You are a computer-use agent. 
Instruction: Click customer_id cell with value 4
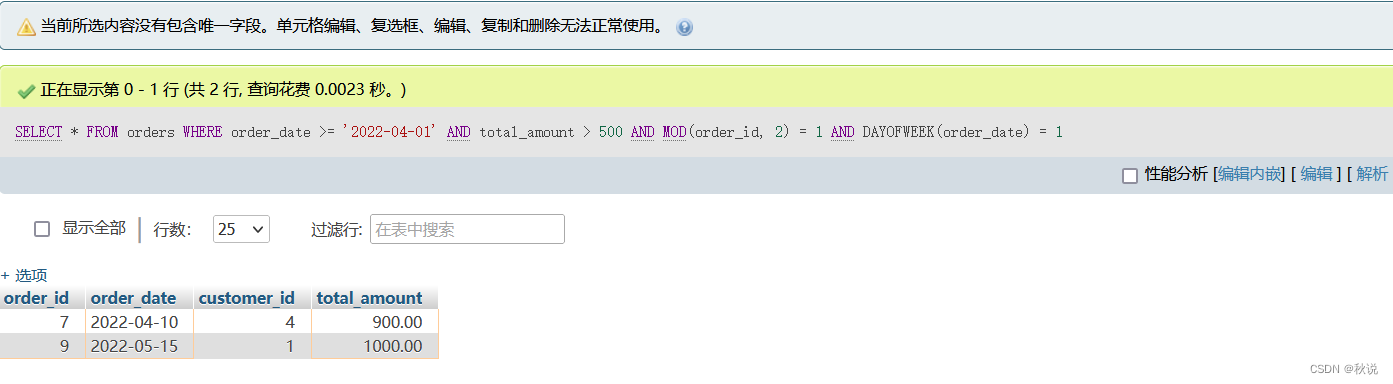click(x=252, y=322)
